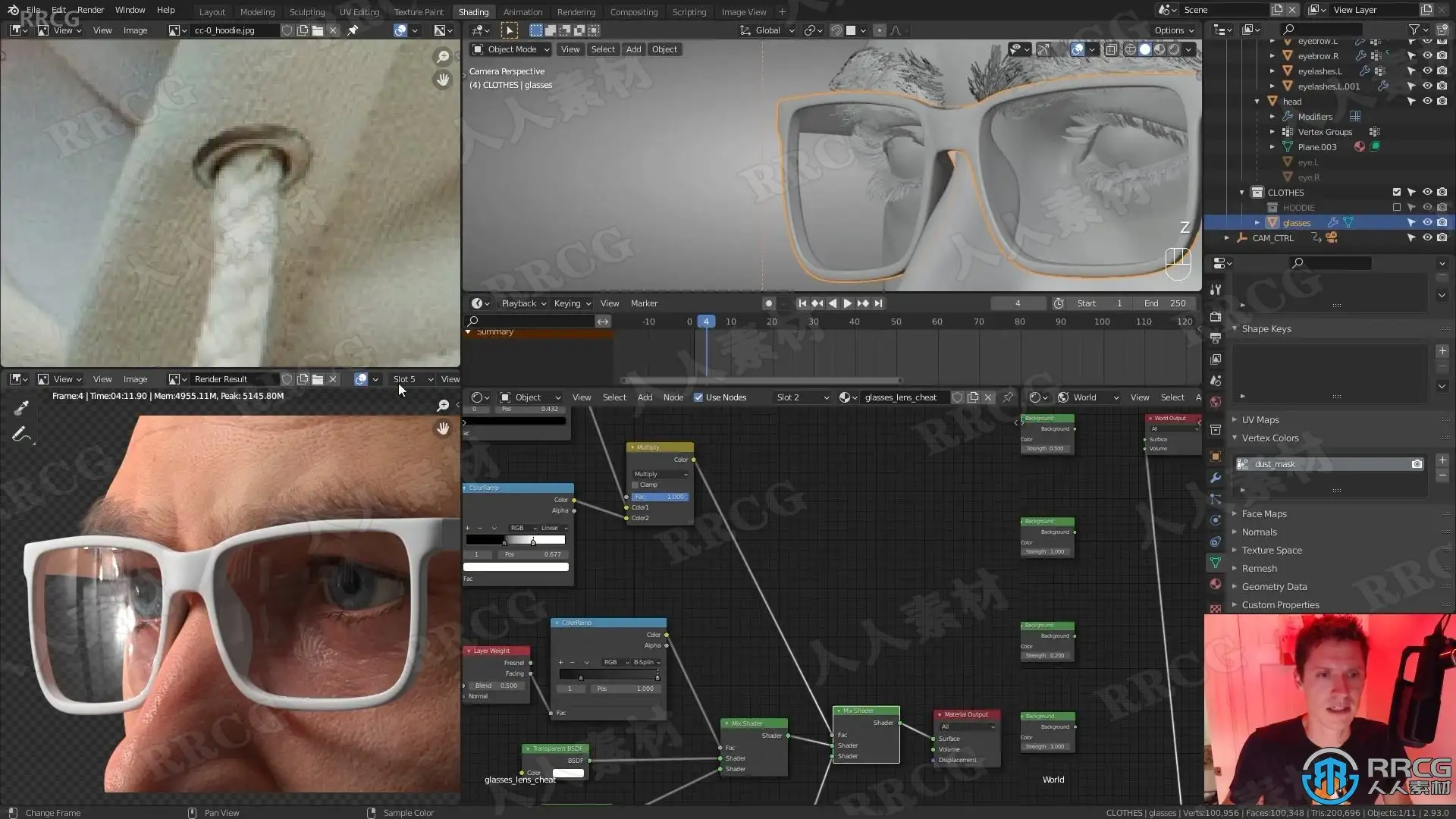The width and height of the screenshot is (1456, 819).
Task: Hide the glasses object in viewport
Action: (1427, 223)
